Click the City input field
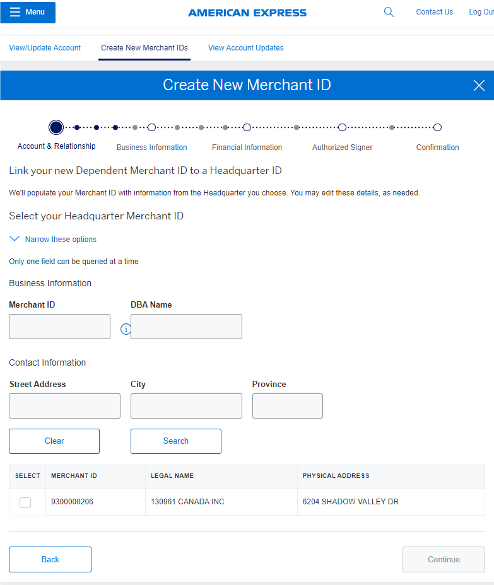This screenshot has height=585, width=494. click(x=186, y=406)
